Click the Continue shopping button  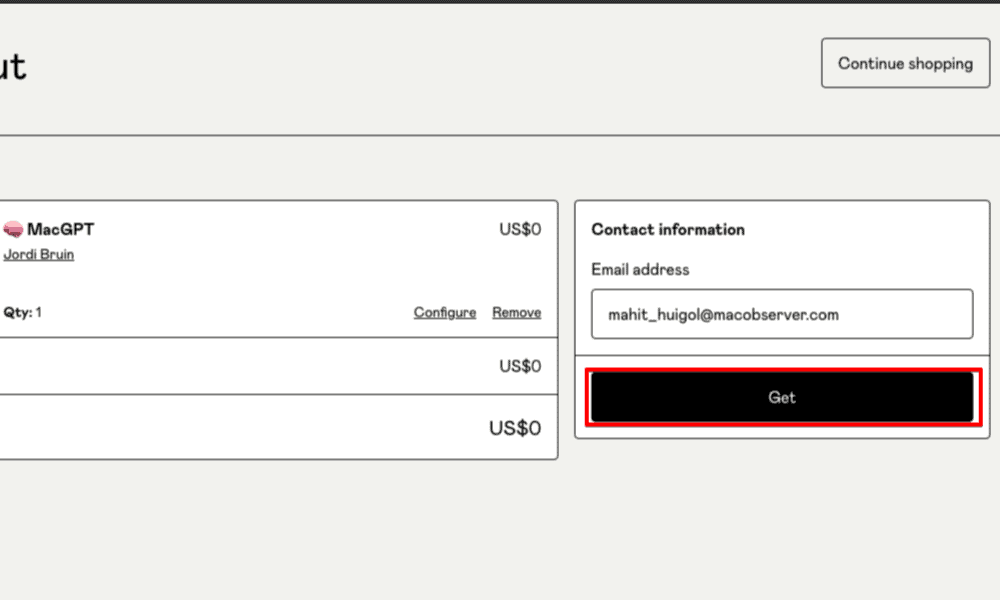(905, 63)
